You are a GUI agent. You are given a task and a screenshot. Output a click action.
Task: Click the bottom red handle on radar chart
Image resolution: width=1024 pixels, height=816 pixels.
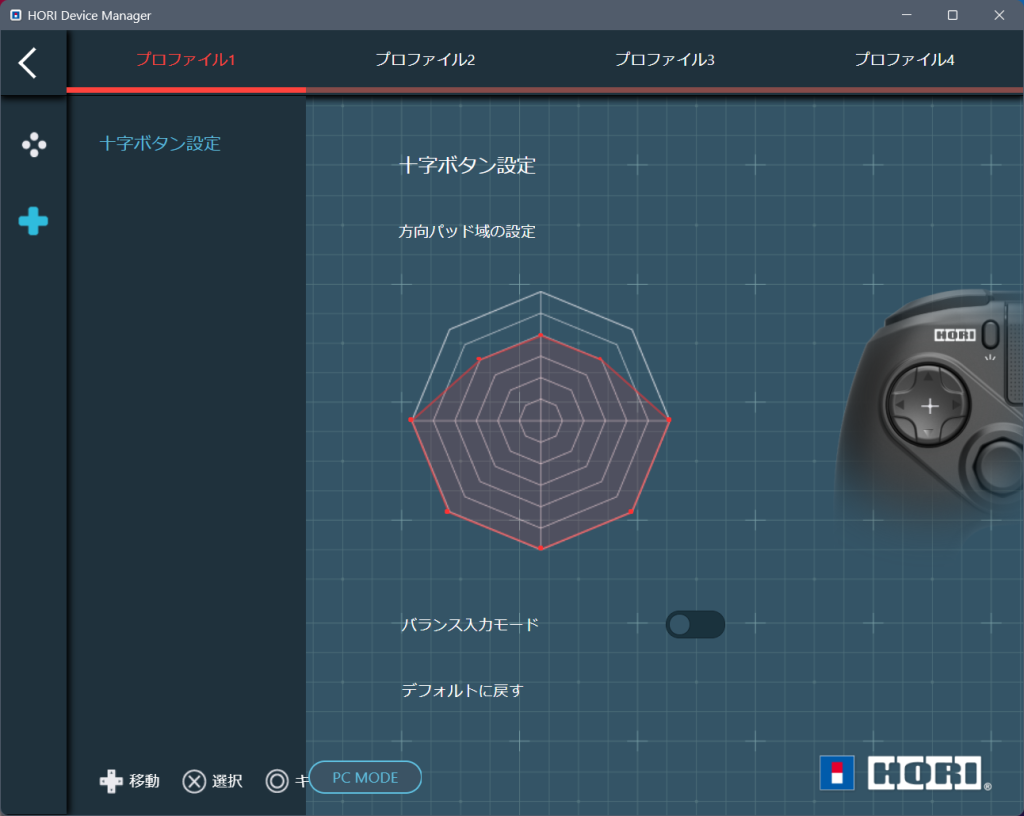541,548
